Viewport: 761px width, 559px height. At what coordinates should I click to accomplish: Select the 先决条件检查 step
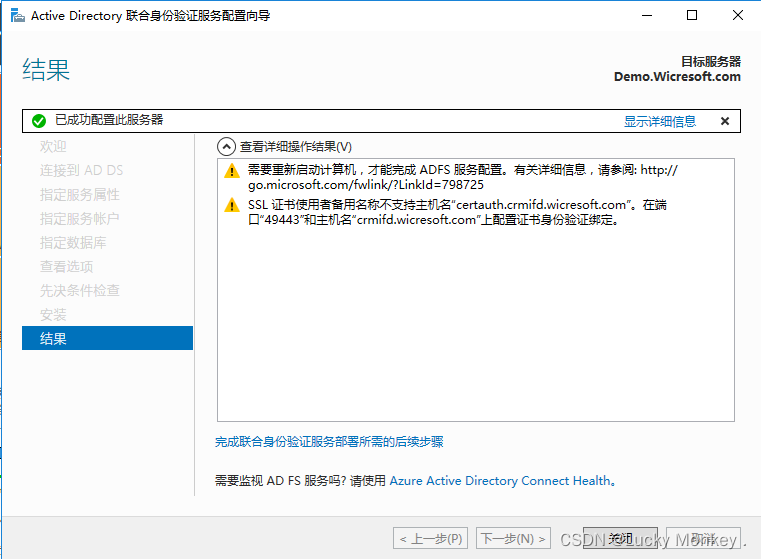click(80, 291)
